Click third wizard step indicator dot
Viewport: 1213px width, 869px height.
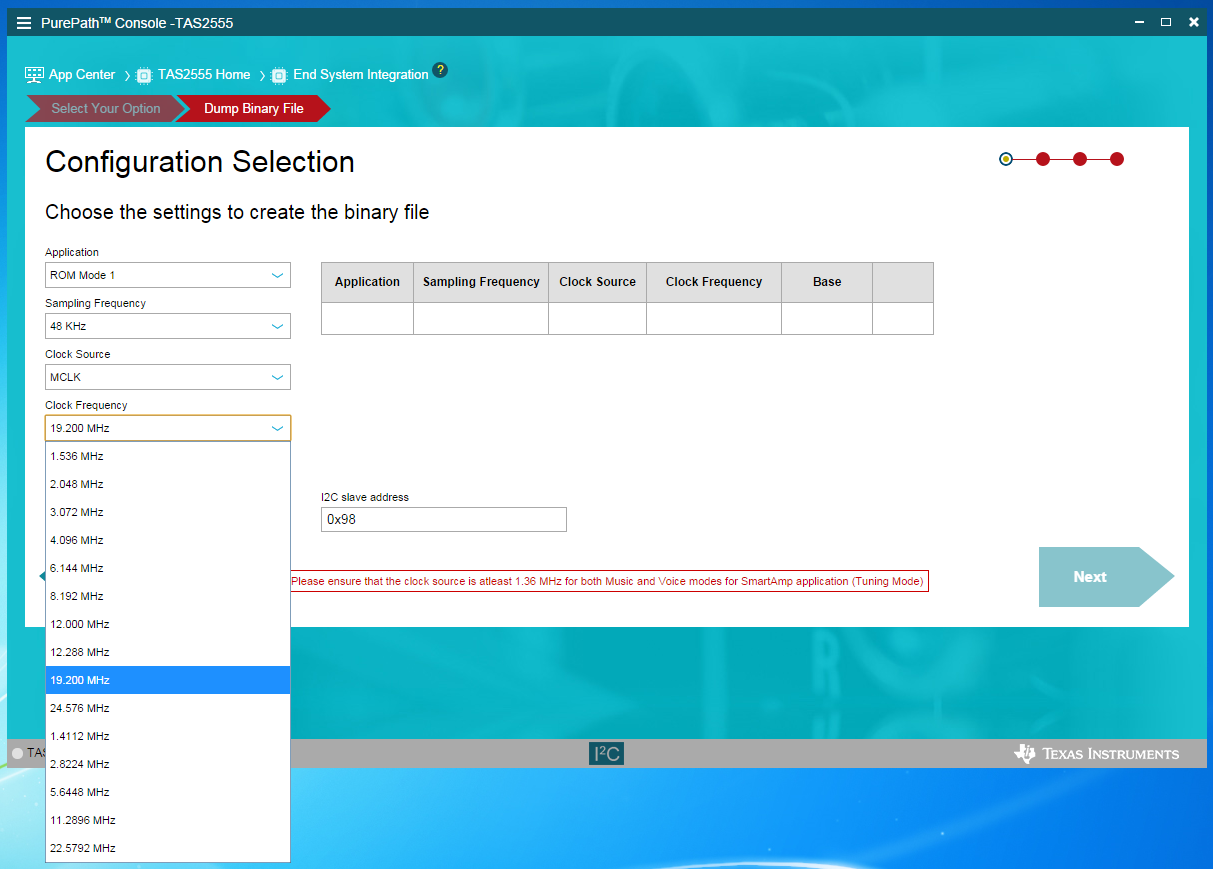pos(1080,159)
